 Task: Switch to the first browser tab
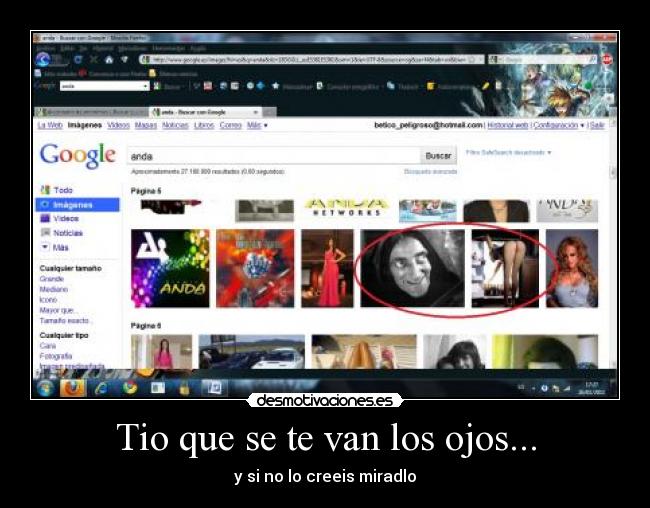point(91,112)
